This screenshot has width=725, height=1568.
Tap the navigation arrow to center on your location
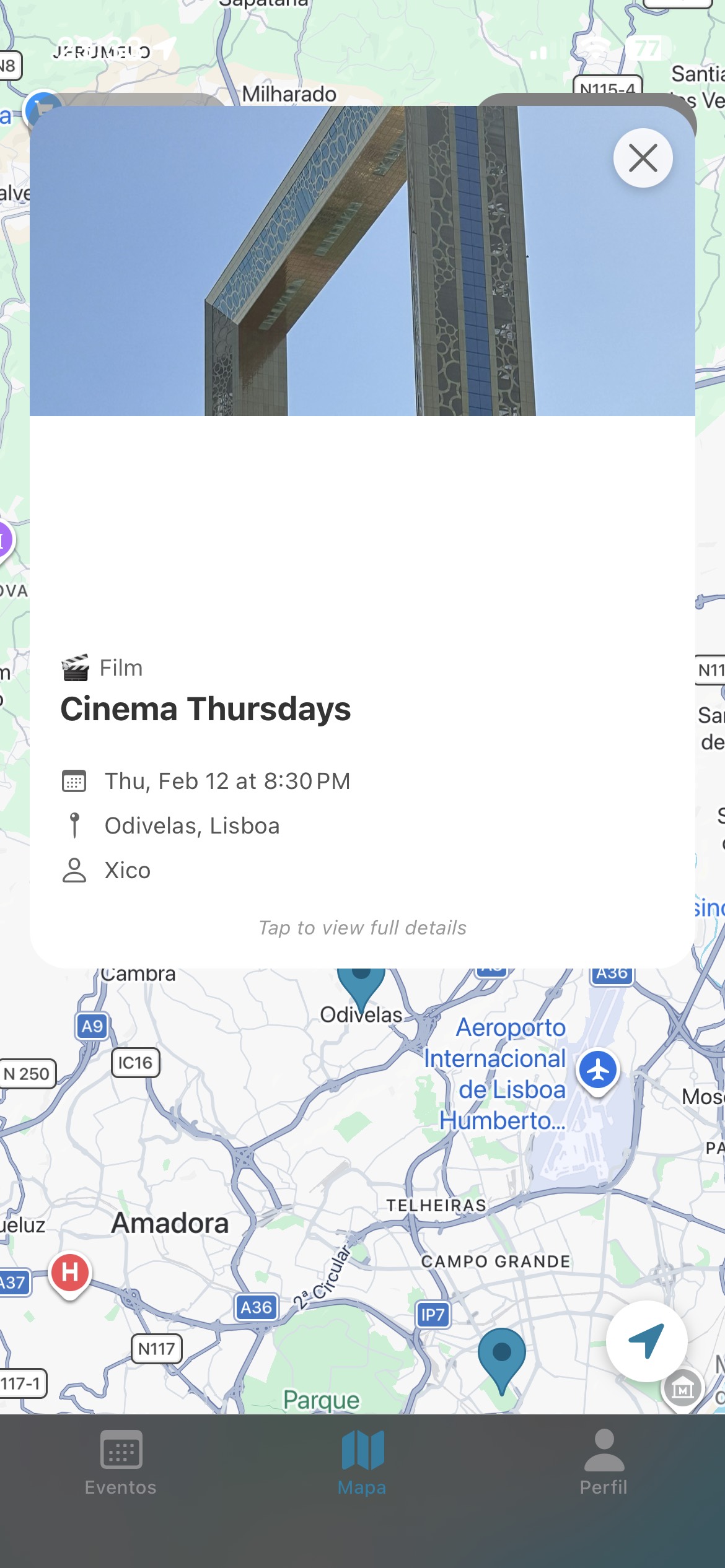(x=646, y=1341)
